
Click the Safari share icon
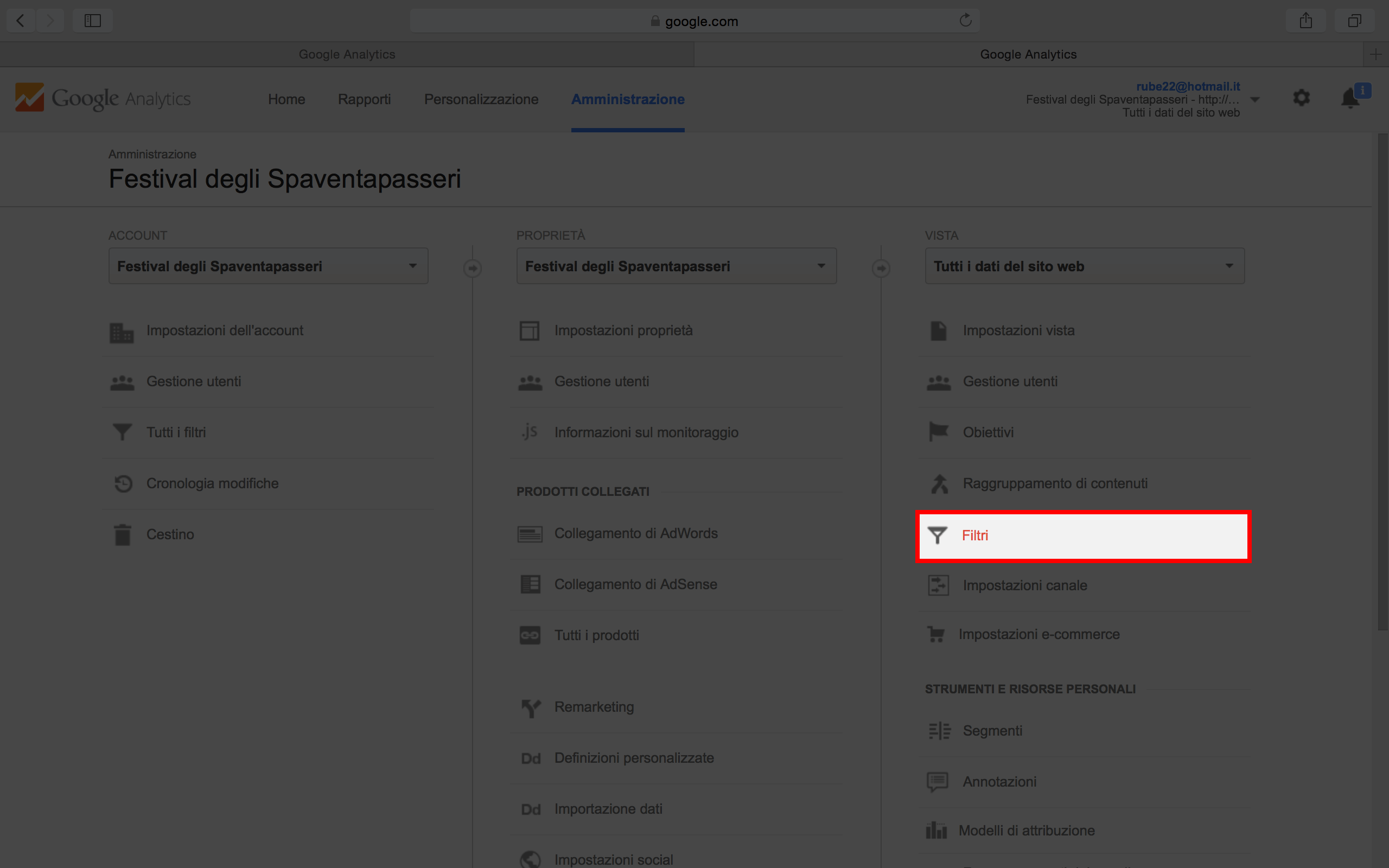coord(1306,21)
